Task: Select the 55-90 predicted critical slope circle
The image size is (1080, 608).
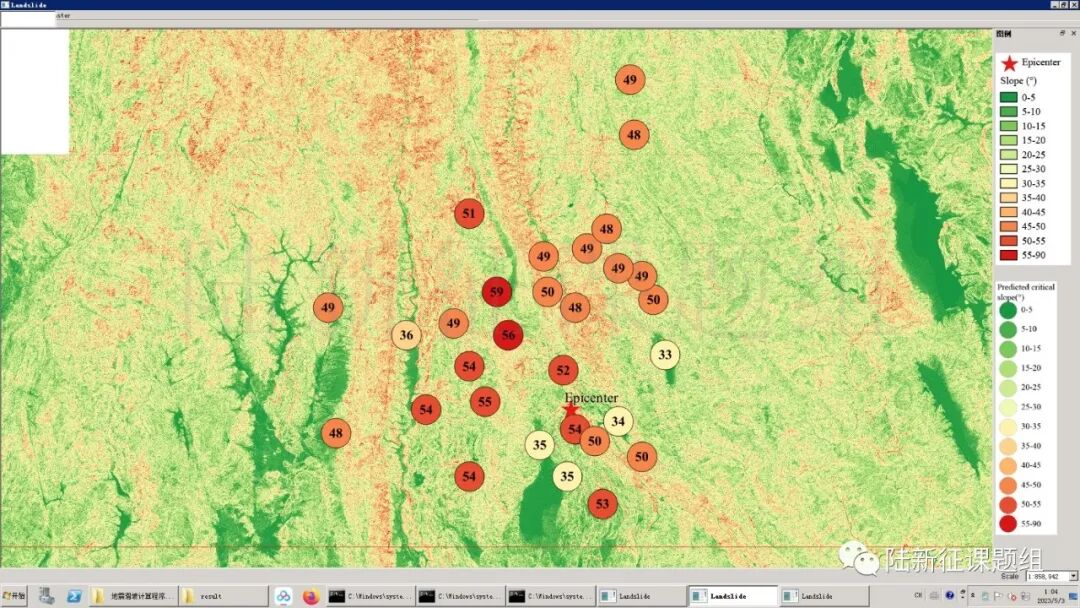Action: coord(1007,523)
